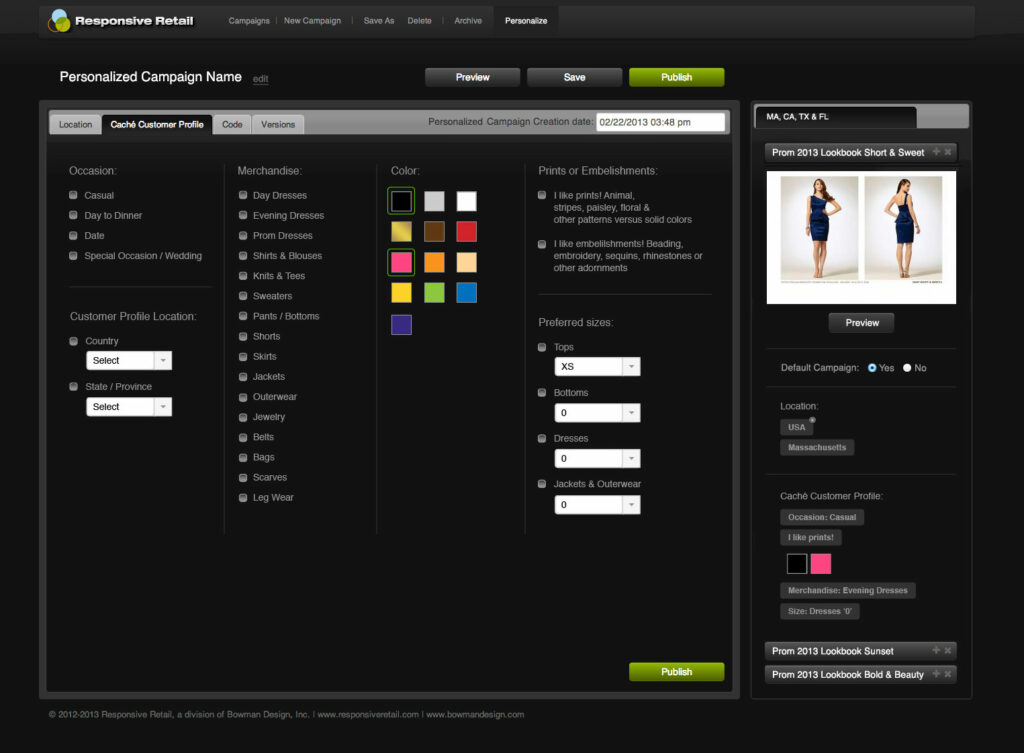The width and height of the screenshot is (1024, 753).
Task: Click Archive in top navigation
Action: click(x=468, y=21)
